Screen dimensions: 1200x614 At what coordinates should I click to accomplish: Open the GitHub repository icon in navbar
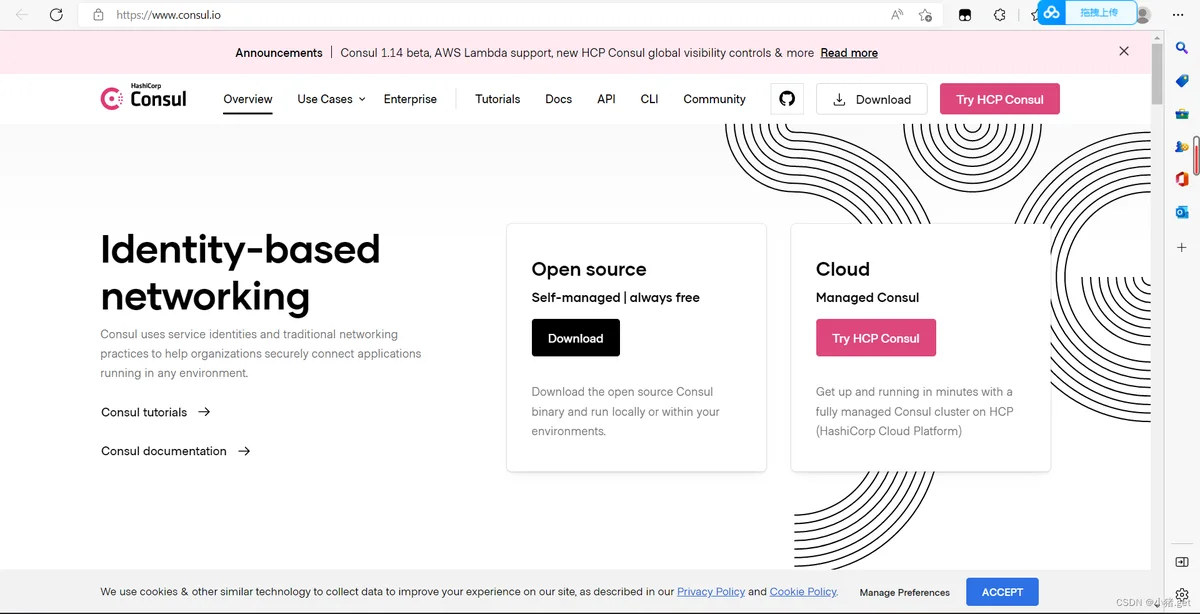click(x=787, y=99)
